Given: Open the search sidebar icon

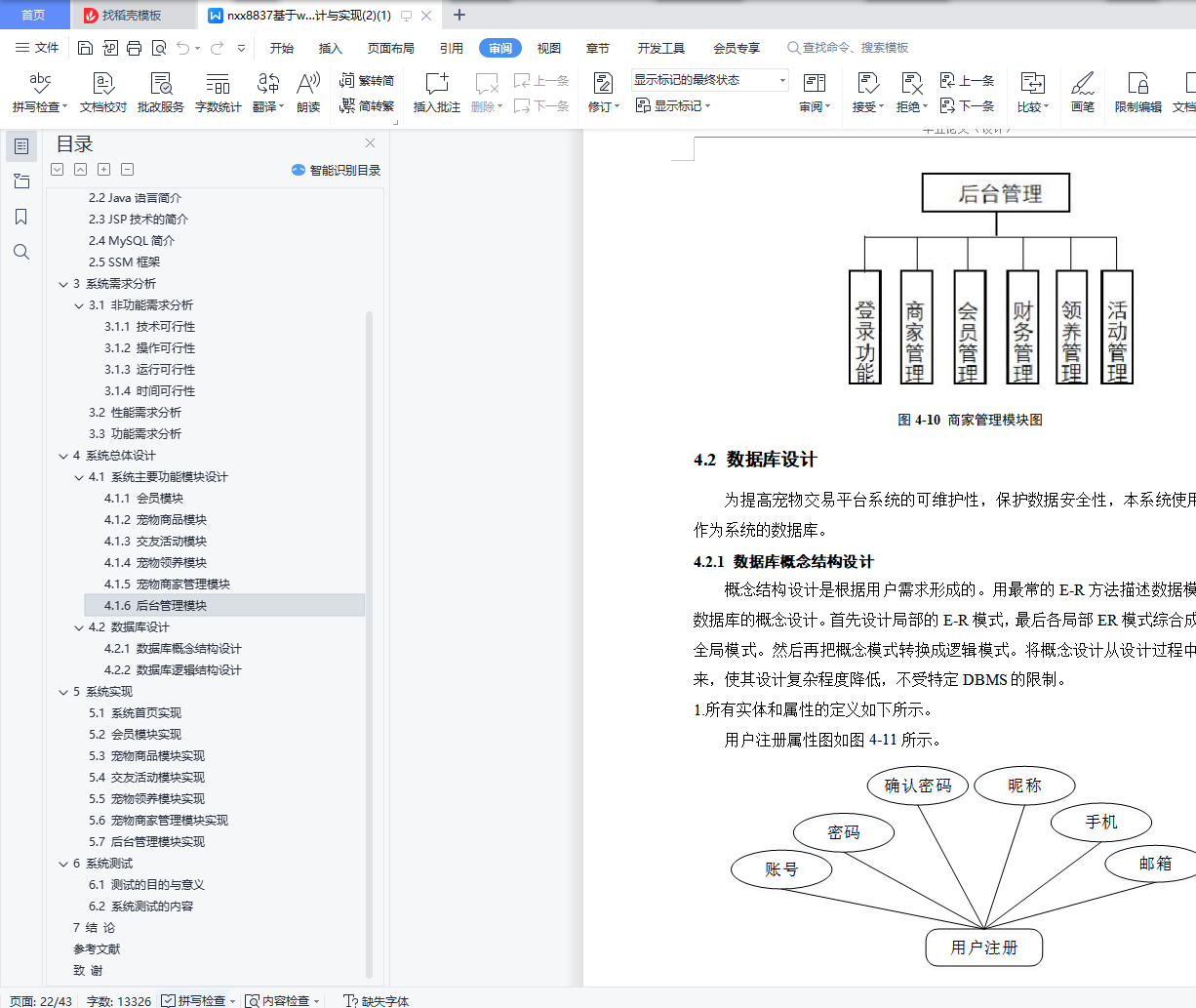Looking at the screenshot, I should point(20,252).
